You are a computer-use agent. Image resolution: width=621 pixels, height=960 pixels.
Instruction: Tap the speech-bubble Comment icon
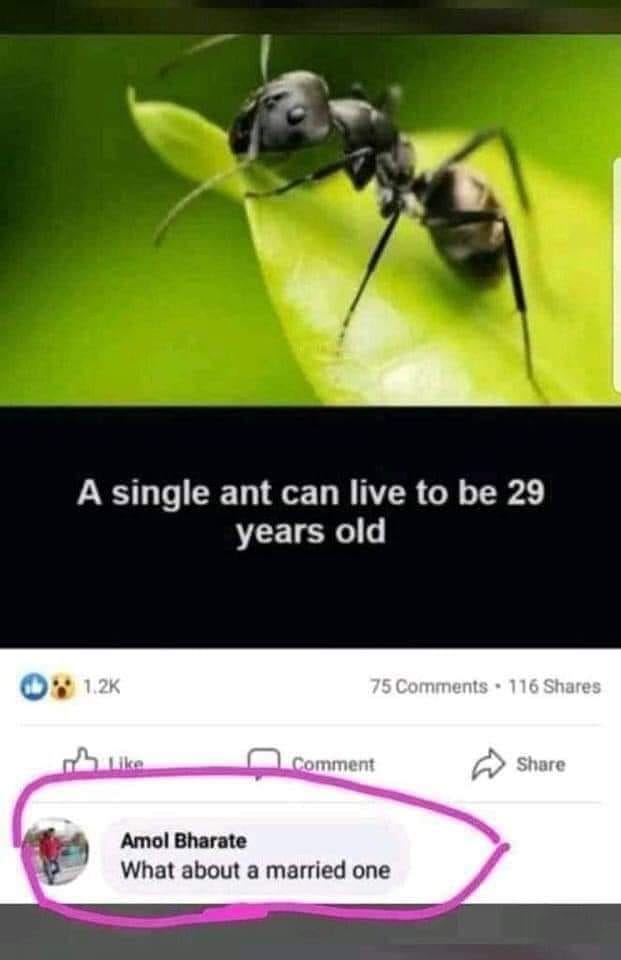(264, 762)
